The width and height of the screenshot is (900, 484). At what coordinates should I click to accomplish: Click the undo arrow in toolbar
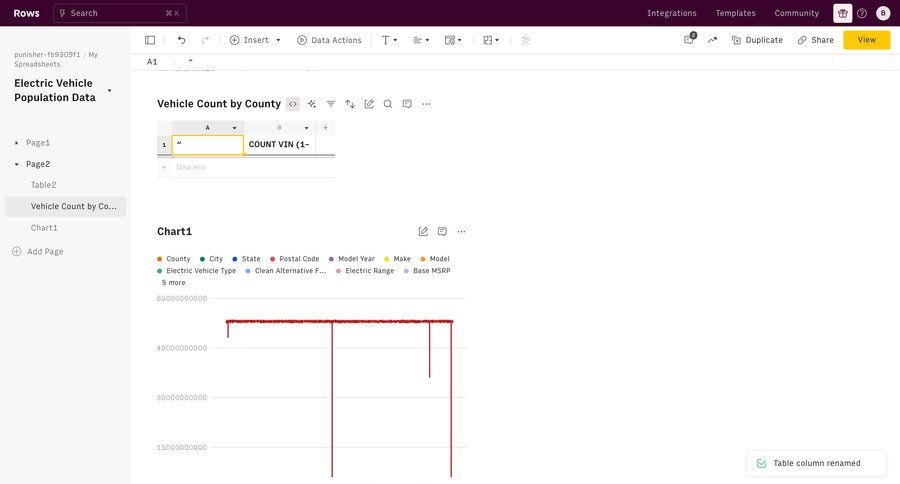181,40
